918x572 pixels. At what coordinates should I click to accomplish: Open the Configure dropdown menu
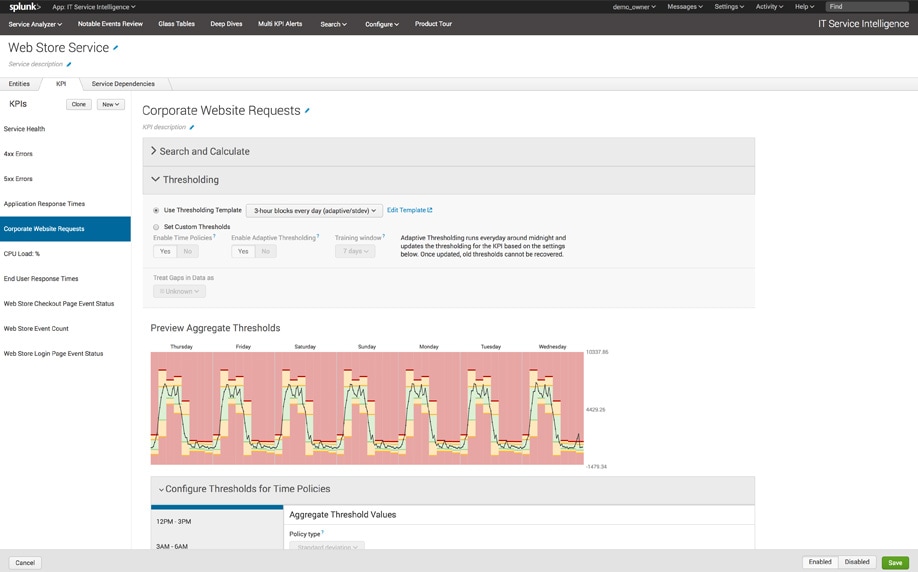pyautogui.click(x=382, y=25)
